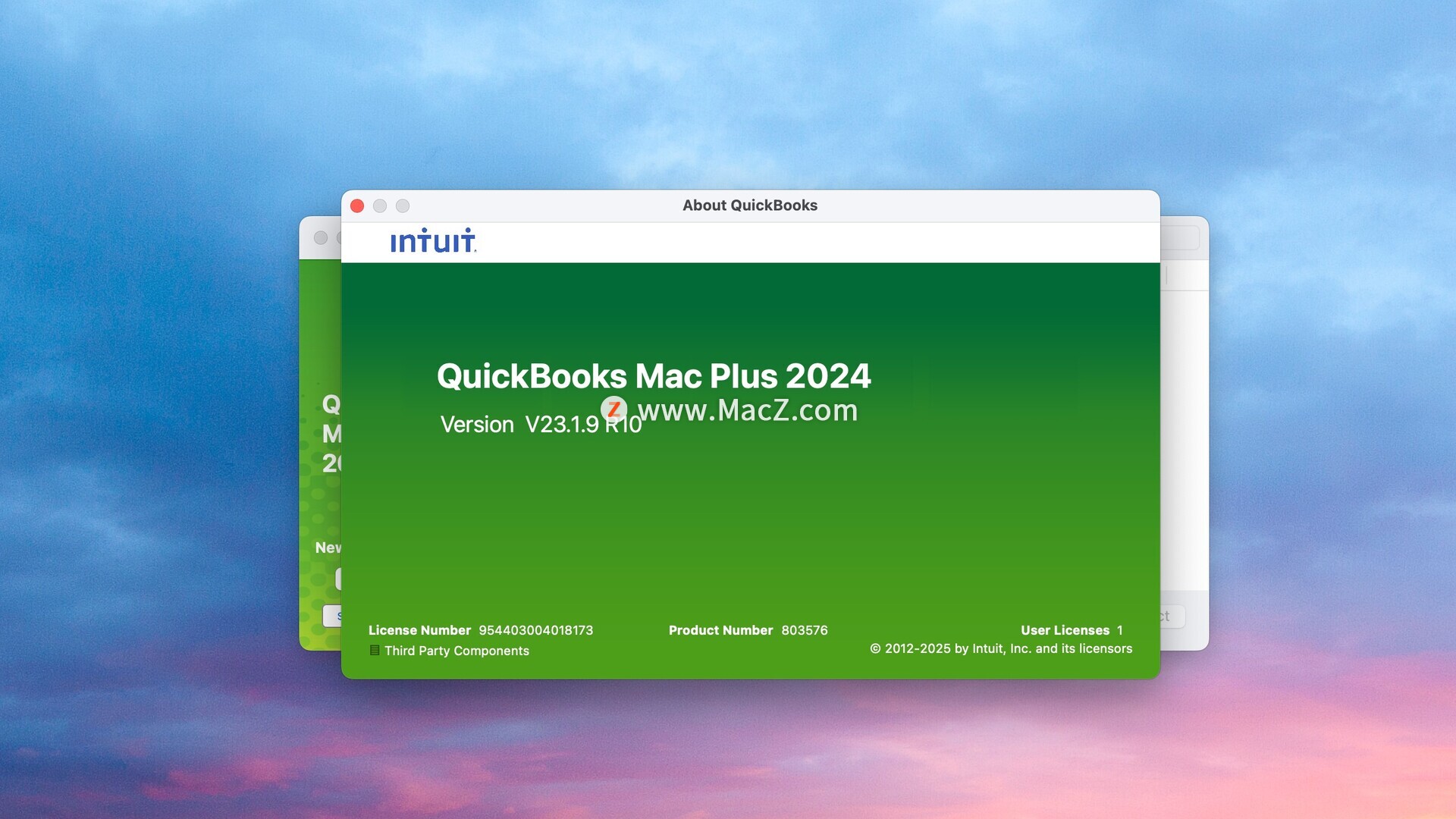Select the Product Number value 803576
This screenshot has height=819, width=1456.
coord(805,630)
